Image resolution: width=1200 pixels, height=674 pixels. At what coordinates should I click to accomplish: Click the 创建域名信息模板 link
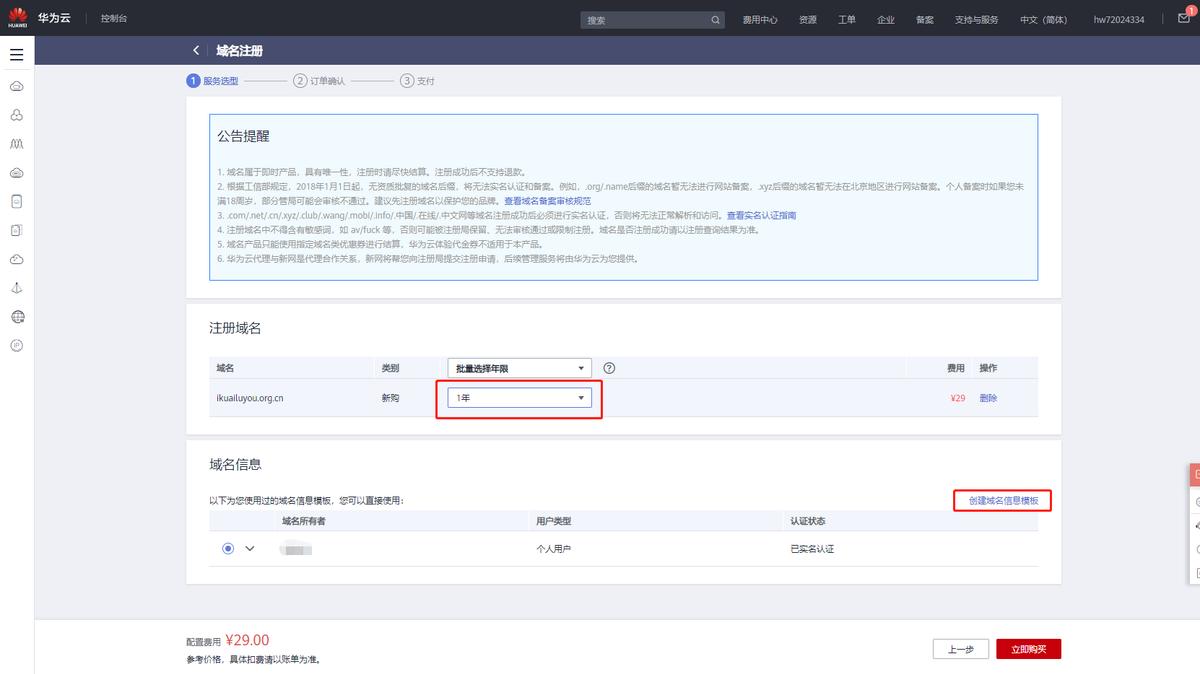click(x=1002, y=500)
